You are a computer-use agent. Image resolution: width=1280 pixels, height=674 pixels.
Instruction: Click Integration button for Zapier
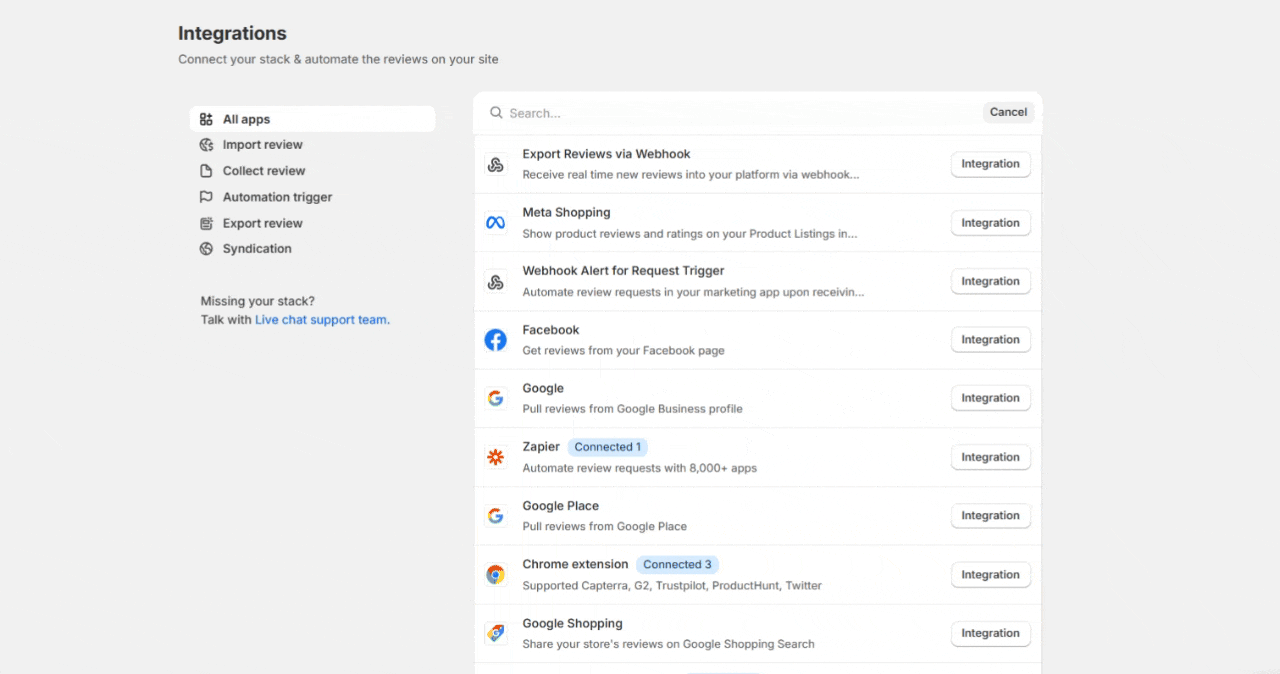[x=990, y=457]
